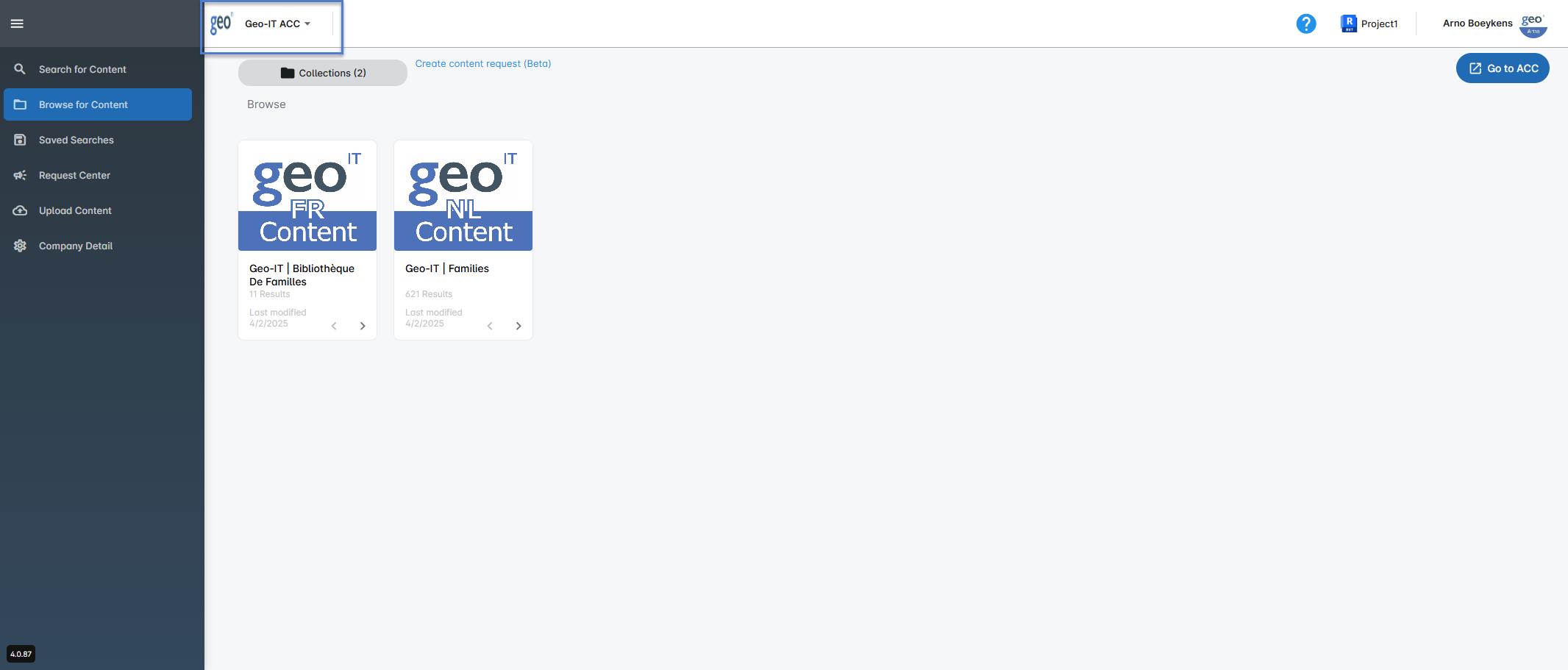Image resolution: width=1568 pixels, height=670 pixels.
Task: Open Create content request (Beta) link
Action: point(482,64)
